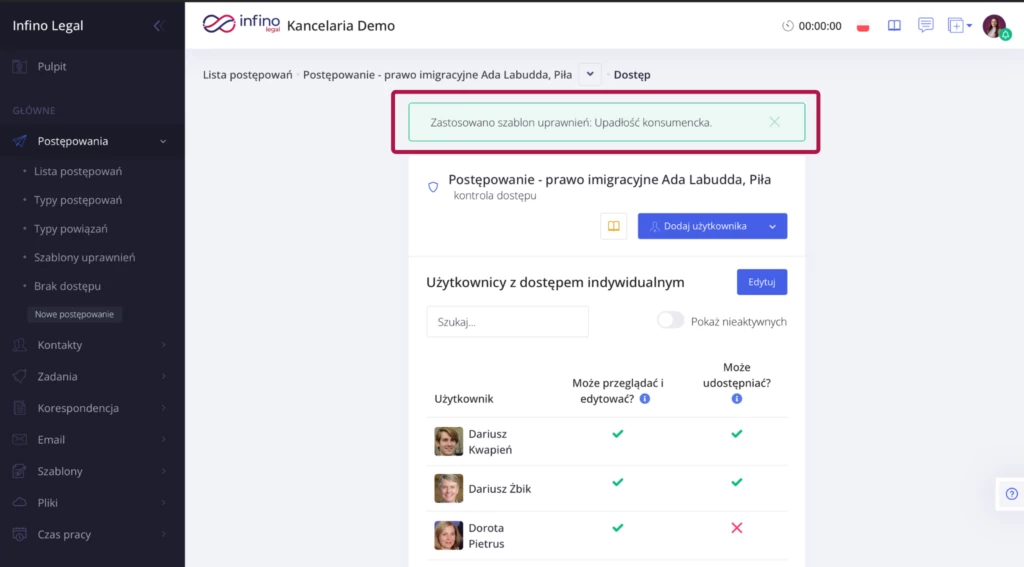Click Lista postępowań breadcrumb link
The width and height of the screenshot is (1024, 567).
pyautogui.click(x=248, y=74)
